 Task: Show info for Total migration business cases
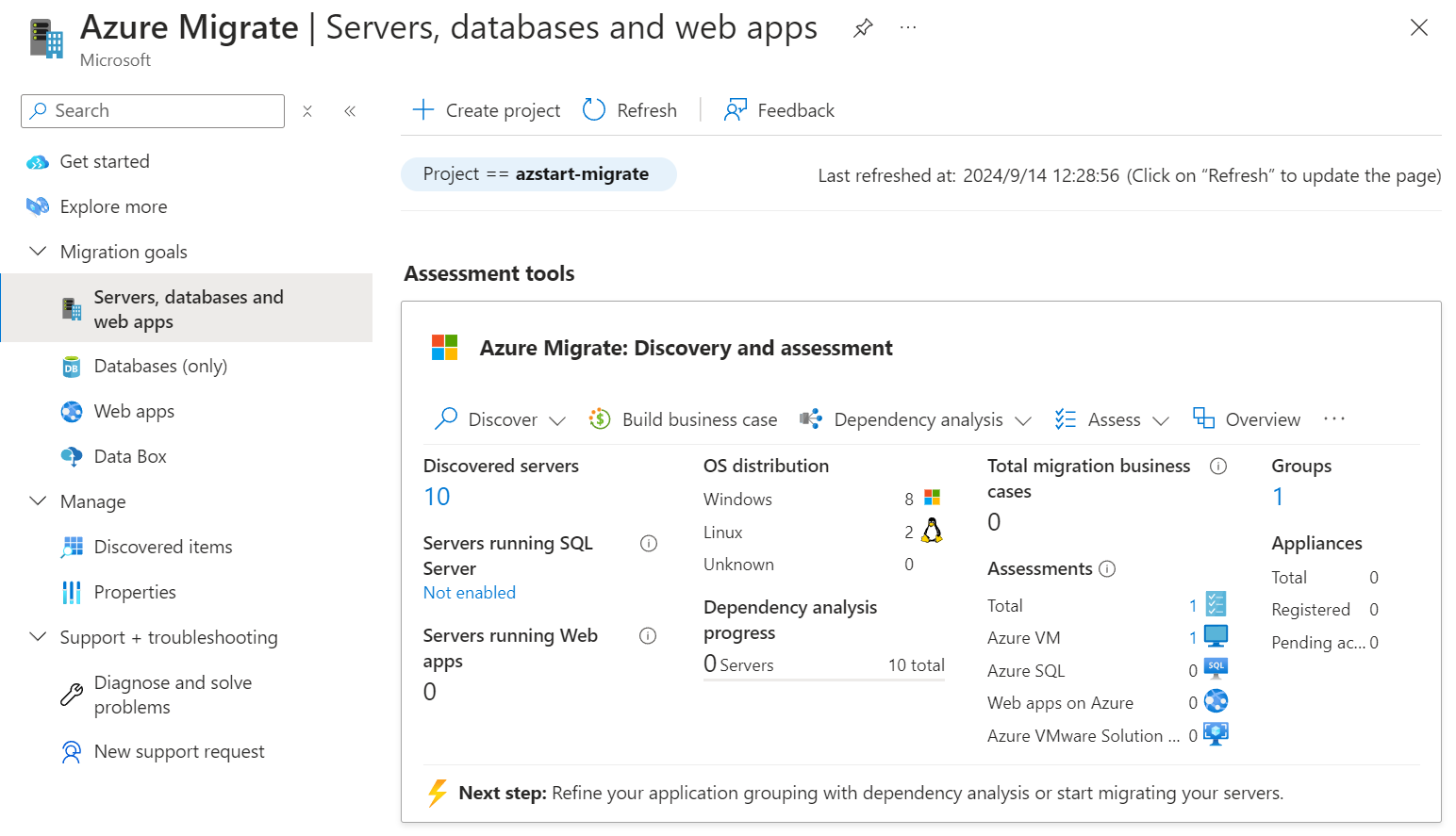[1218, 467]
